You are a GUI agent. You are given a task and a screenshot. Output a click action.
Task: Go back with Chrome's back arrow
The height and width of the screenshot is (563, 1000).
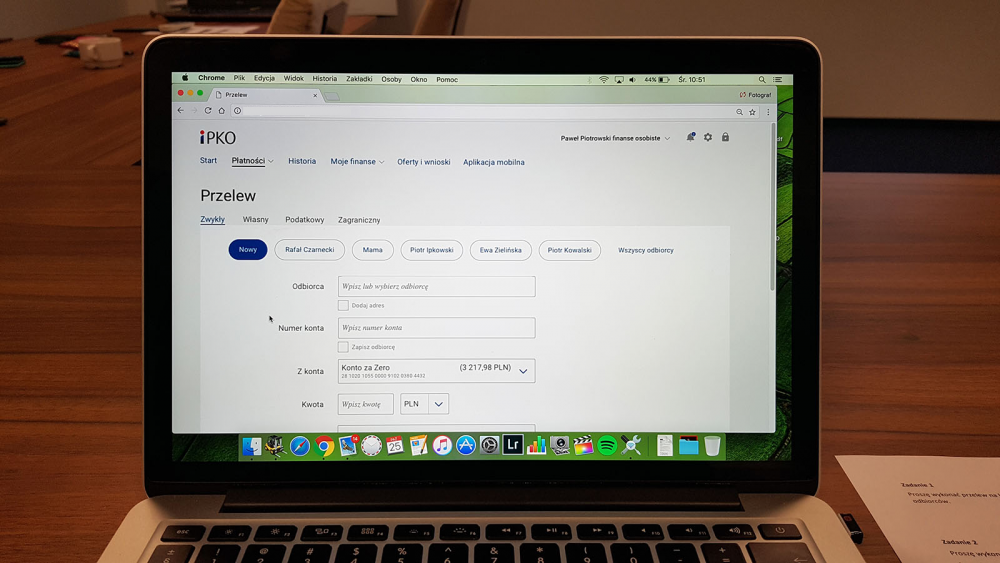click(180, 110)
